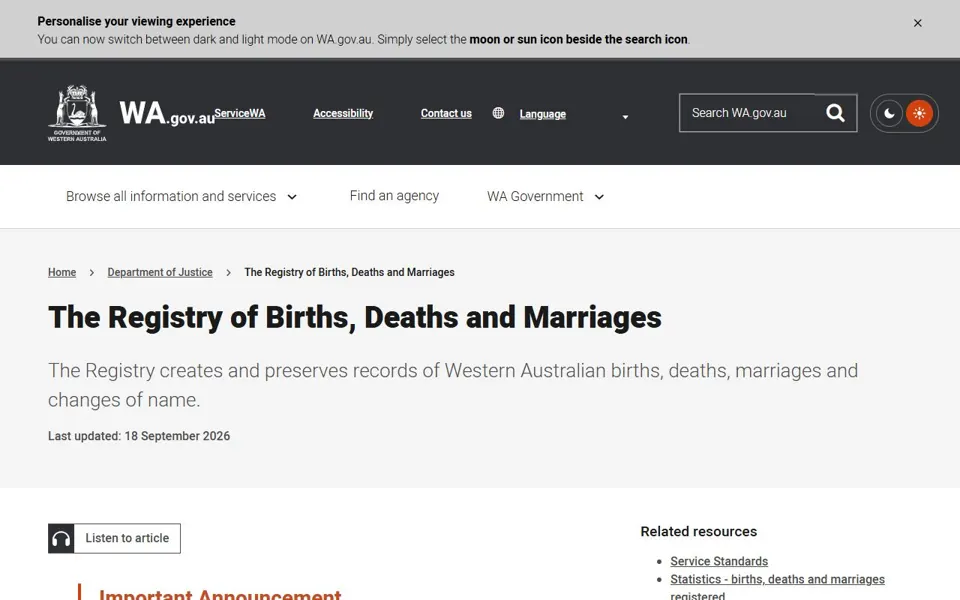Go to the Home breadcrumb

coord(62,272)
